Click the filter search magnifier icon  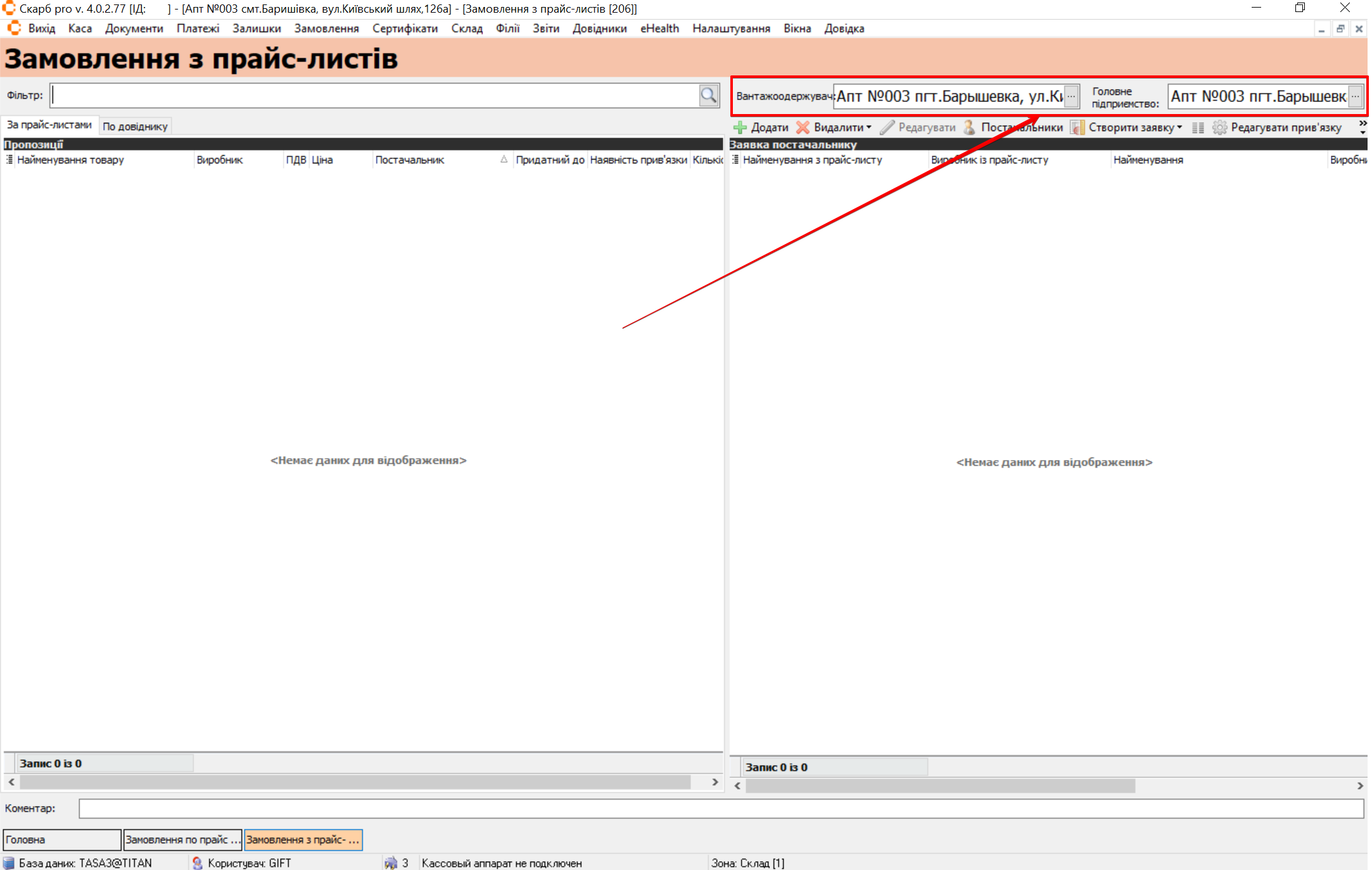708,96
